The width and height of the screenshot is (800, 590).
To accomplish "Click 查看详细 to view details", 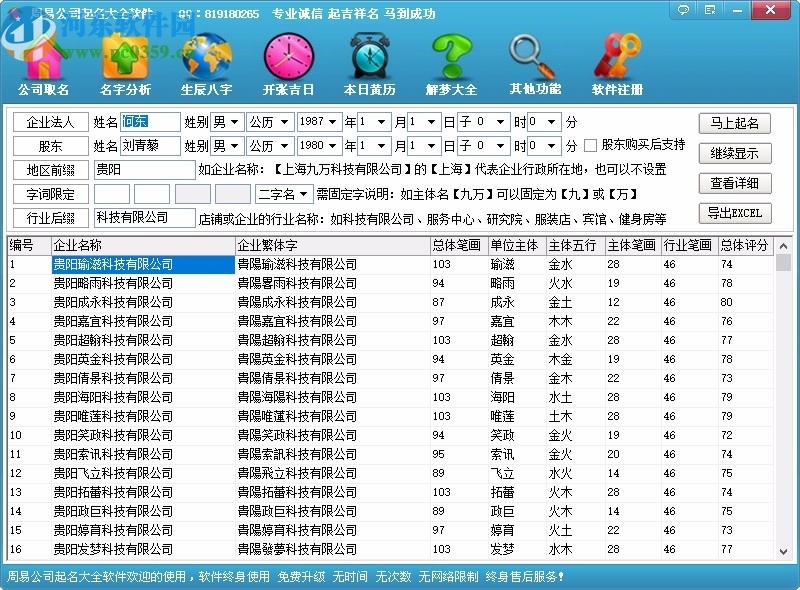I will 736,184.
